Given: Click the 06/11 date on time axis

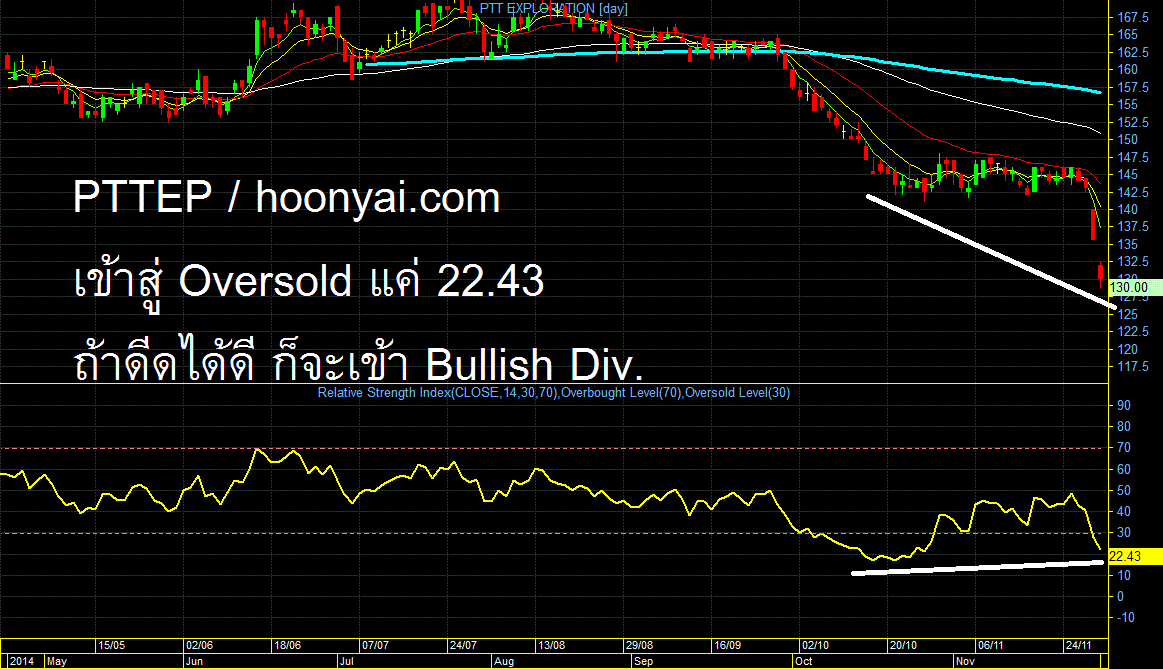Looking at the screenshot, I should [x=991, y=645].
